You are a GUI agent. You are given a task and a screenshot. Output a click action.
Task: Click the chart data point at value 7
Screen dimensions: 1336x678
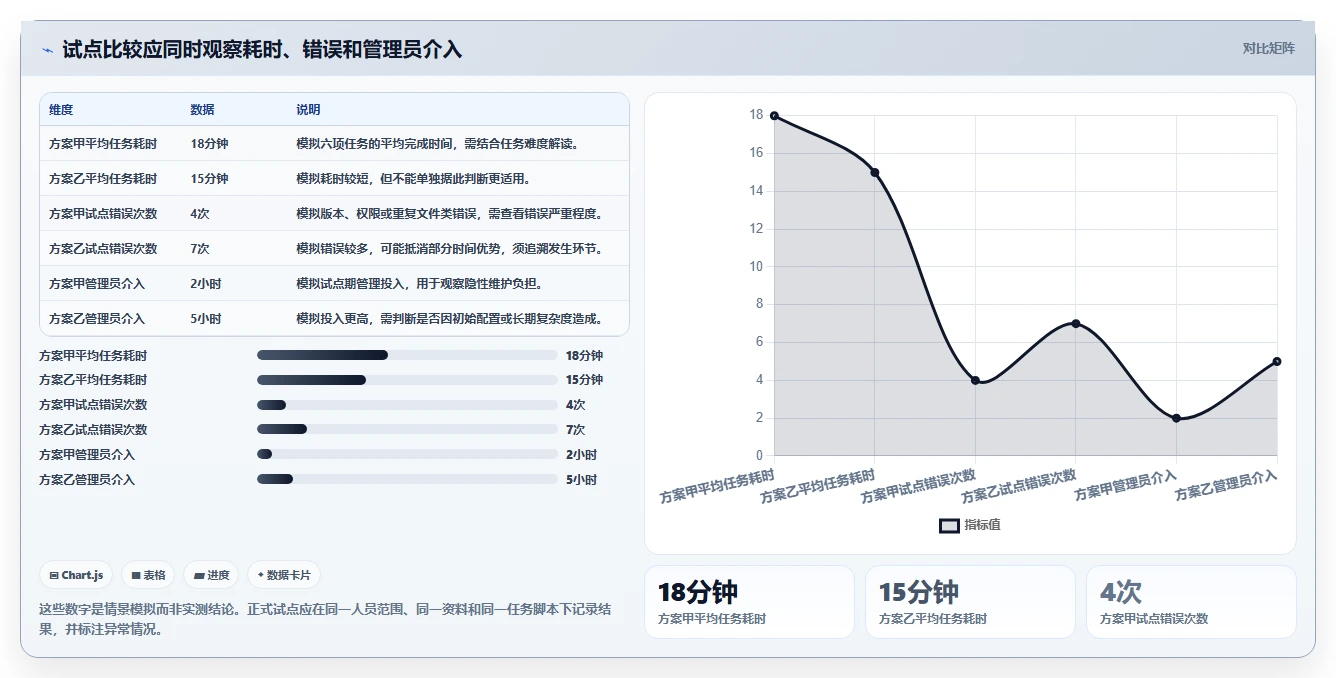pos(1076,323)
